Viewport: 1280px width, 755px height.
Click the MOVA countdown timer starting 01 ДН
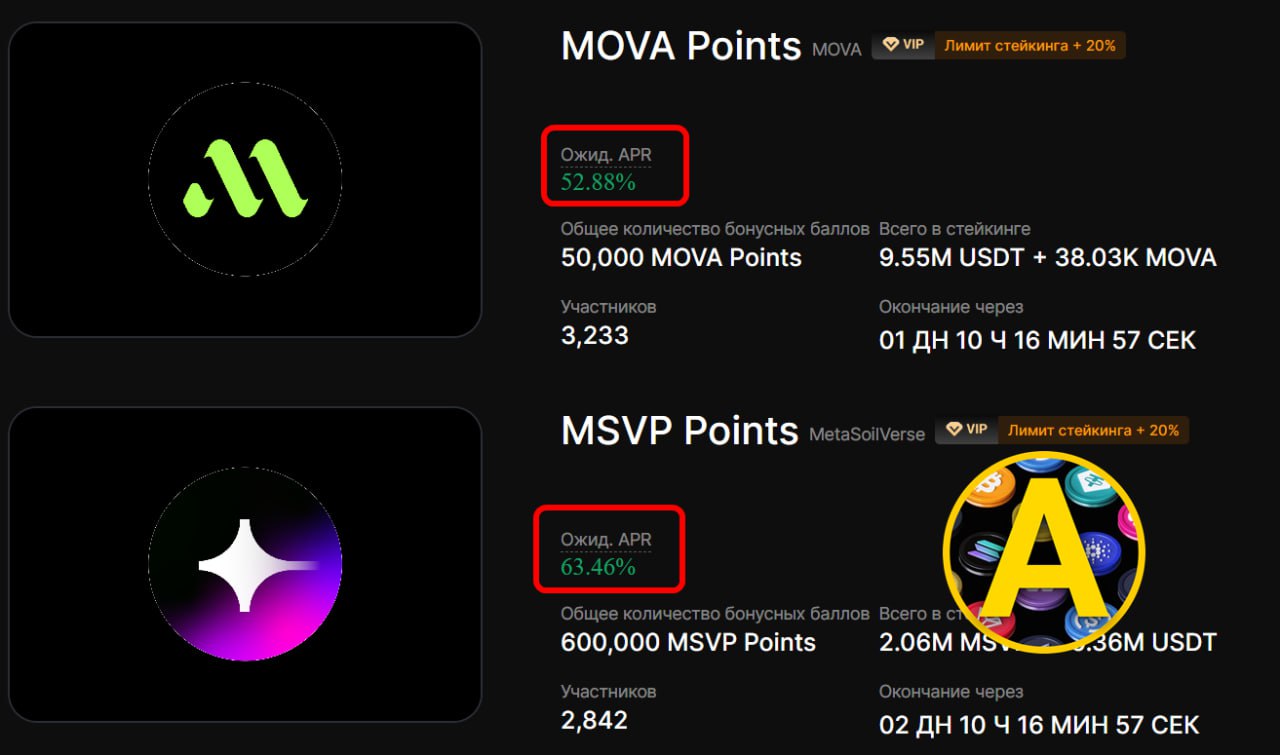pyautogui.click(x=1037, y=339)
